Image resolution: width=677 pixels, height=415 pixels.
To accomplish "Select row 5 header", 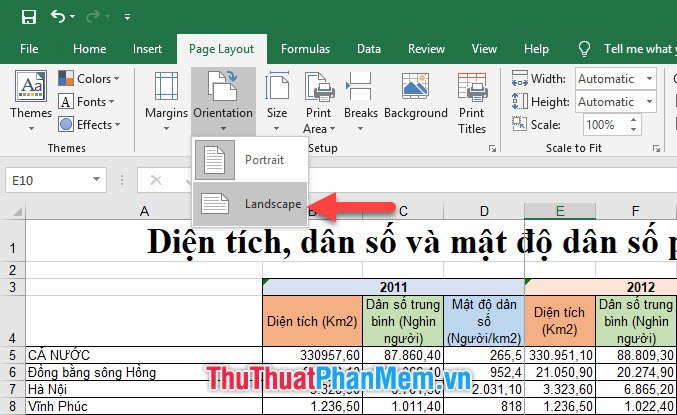I will [13, 355].
